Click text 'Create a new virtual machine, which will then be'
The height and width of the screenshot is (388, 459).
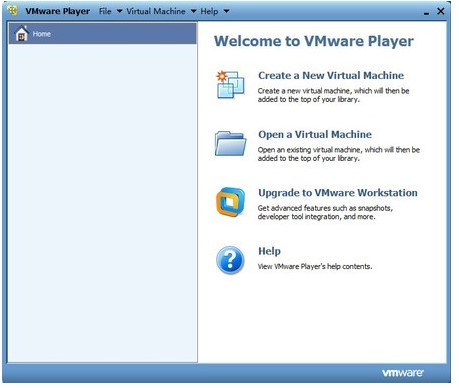click(x=333, y=91)
